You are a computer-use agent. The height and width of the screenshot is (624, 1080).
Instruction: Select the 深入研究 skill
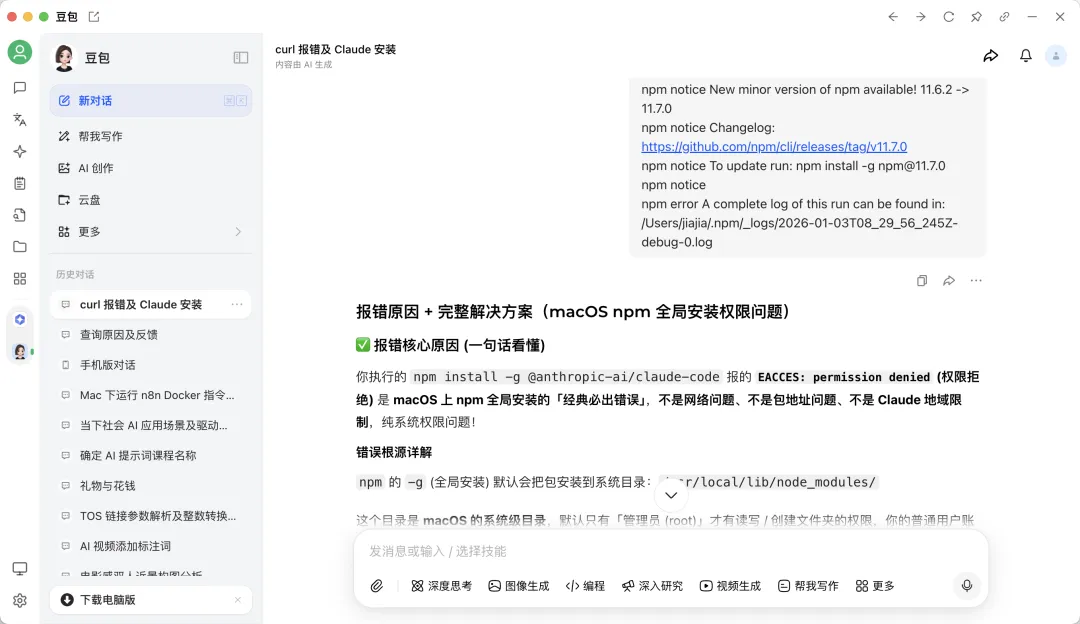pos(652,586)
